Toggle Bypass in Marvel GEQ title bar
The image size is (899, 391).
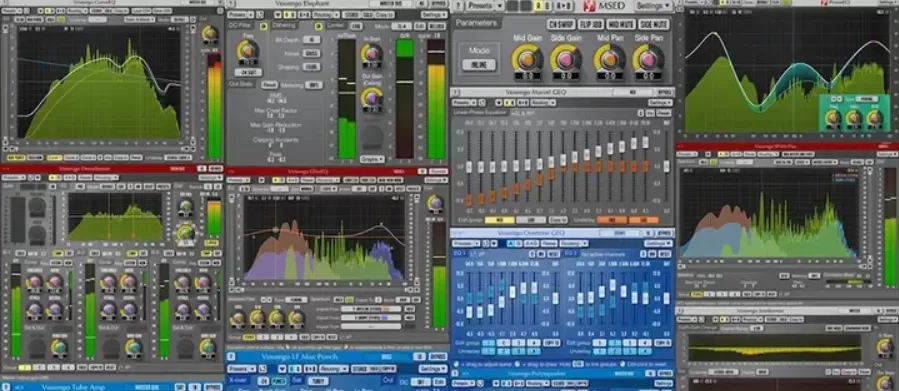pyautogui.click(x=664, y=92)
